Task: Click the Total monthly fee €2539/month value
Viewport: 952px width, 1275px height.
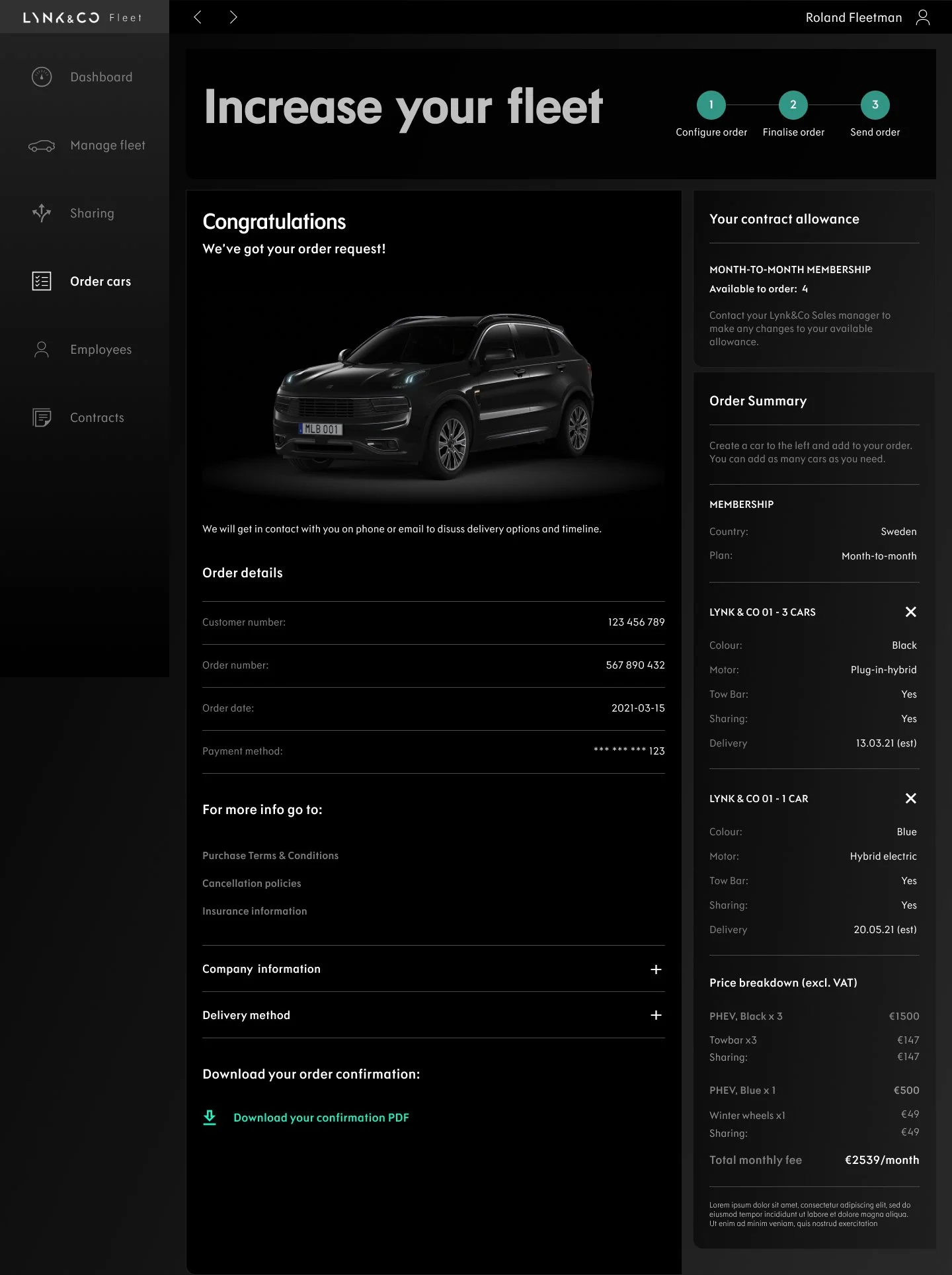Action: coord(882,1160)
